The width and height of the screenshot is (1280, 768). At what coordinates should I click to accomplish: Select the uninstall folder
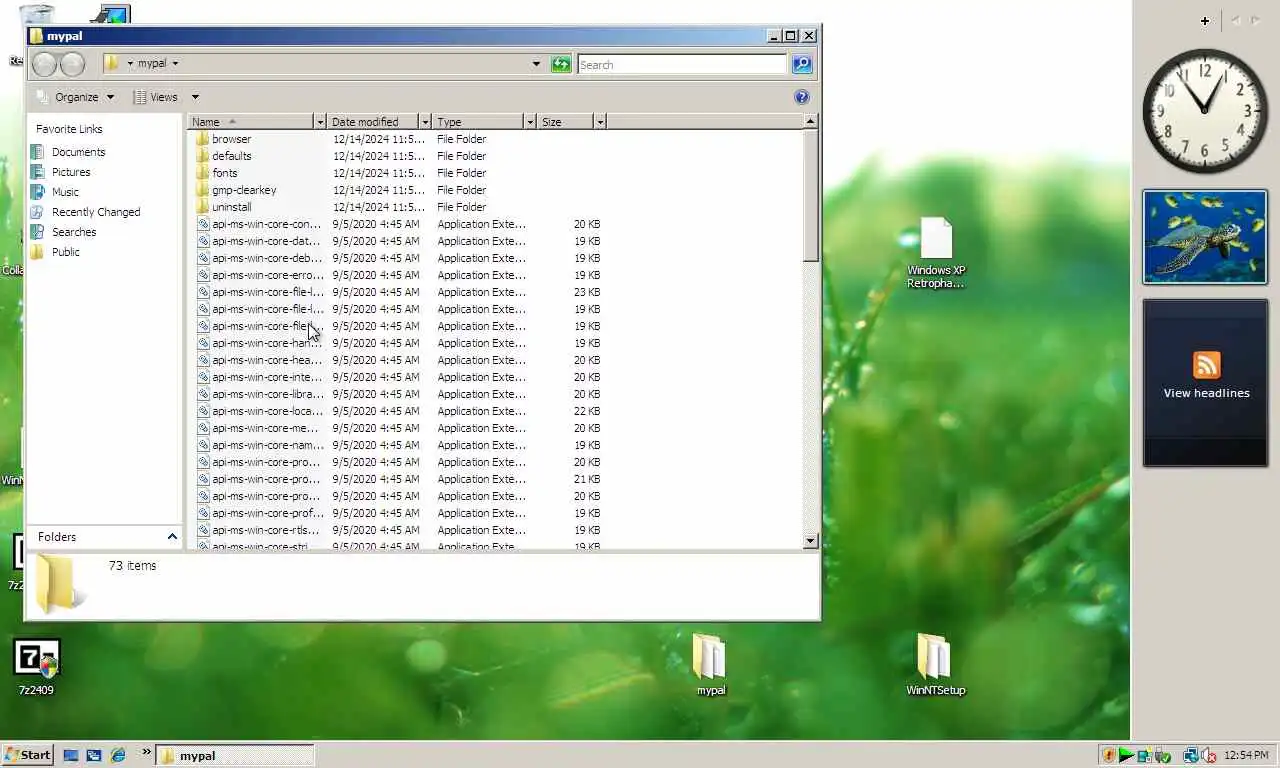coord(260,207)
